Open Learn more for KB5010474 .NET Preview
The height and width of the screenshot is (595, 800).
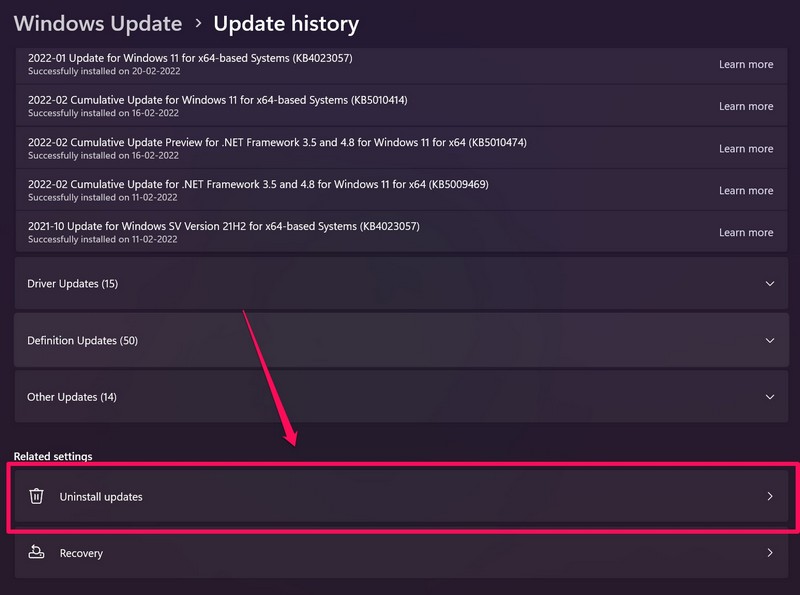click(745, 148)
